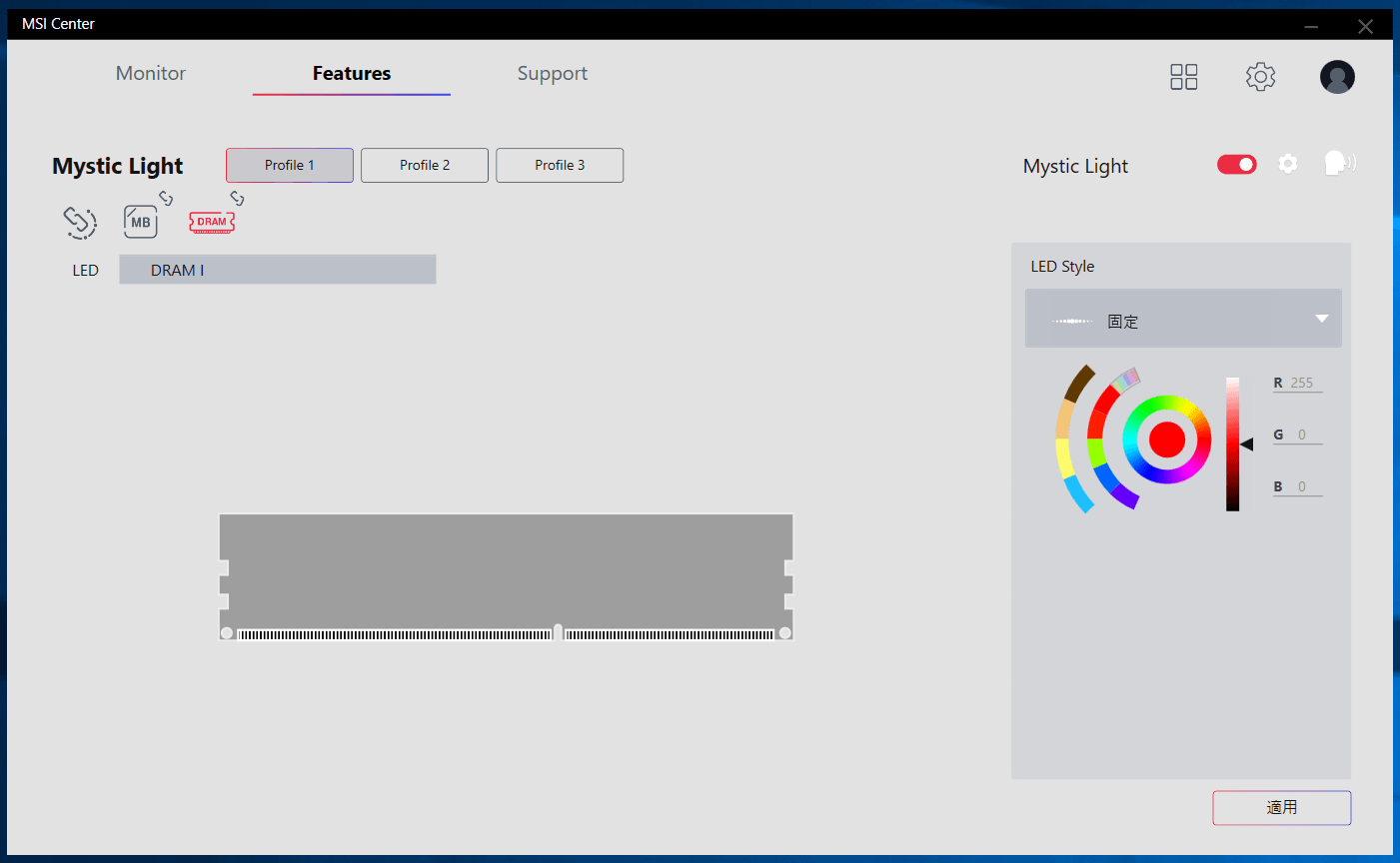Select the red DRAM device icon
Screen dimensions: 1400x863
point(212,222)
